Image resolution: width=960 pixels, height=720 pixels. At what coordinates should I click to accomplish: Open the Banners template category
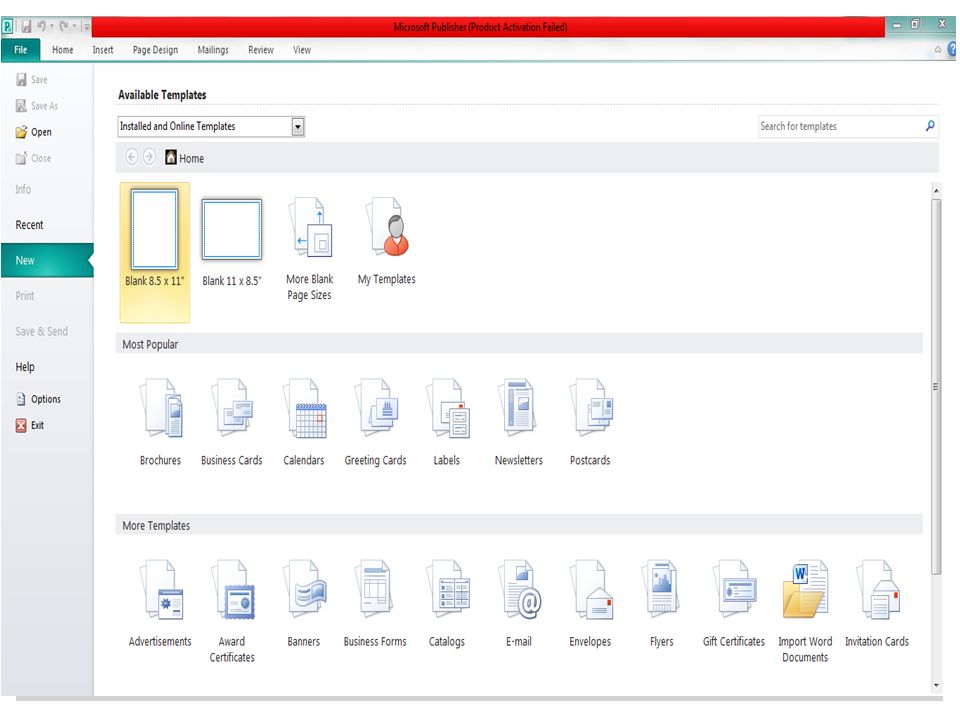[x=304, y=603]
